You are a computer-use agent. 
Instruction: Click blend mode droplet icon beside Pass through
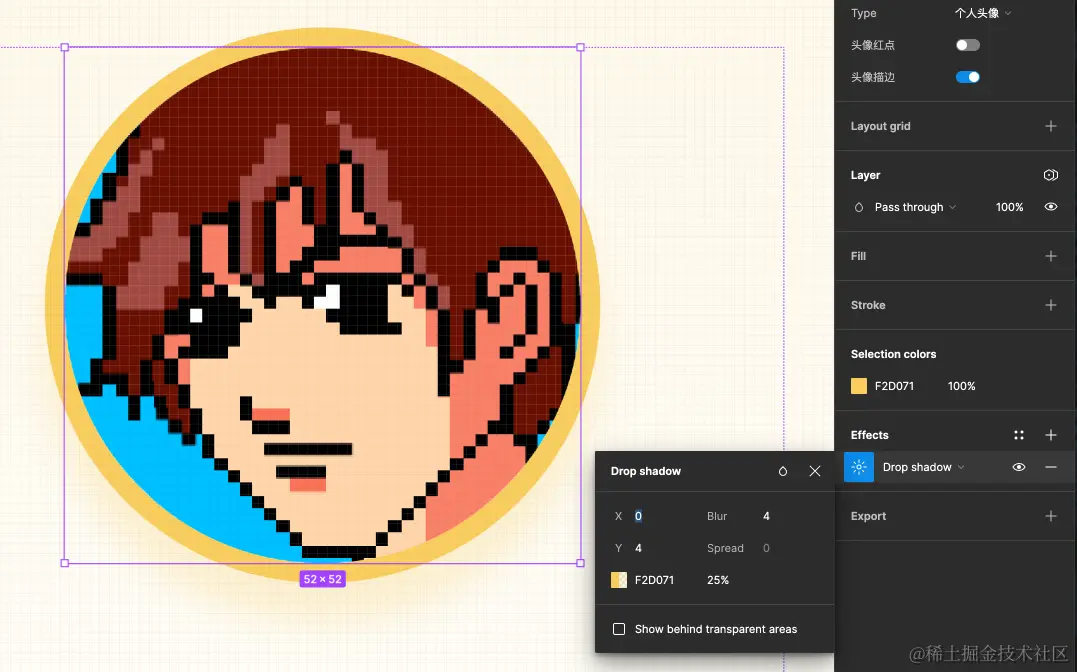(x=859, y=207)
